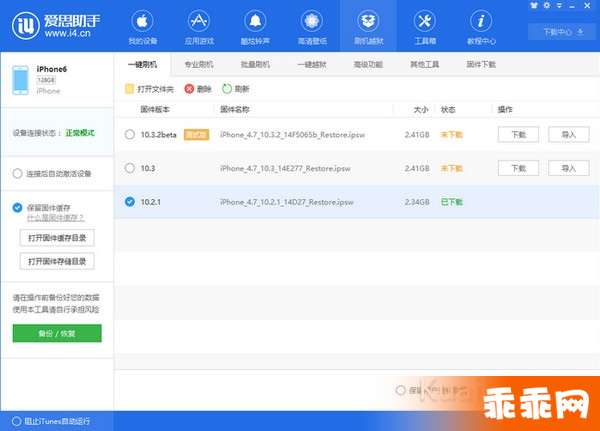Click the 刷新 toolbar label
Screen dimensions: 600x431
pos(242,89)
